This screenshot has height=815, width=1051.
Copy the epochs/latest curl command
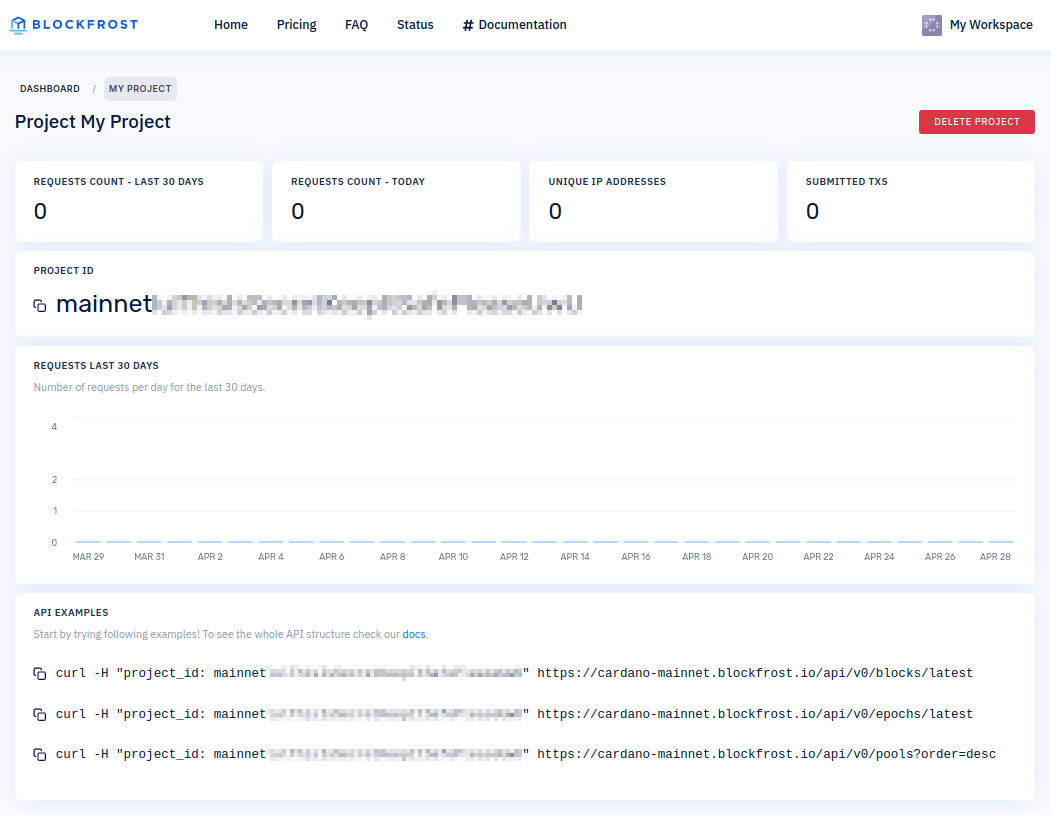(40, 714)
